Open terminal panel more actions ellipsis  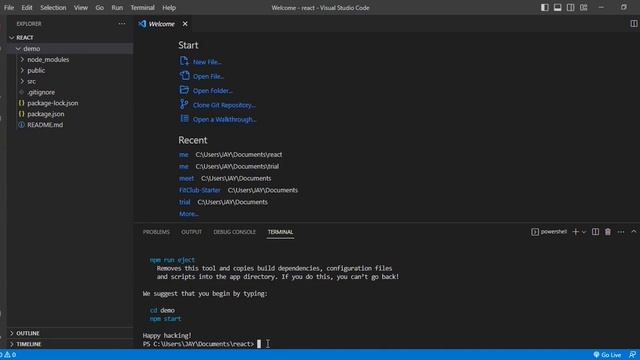pyautogui.click(x=621, y=232)
